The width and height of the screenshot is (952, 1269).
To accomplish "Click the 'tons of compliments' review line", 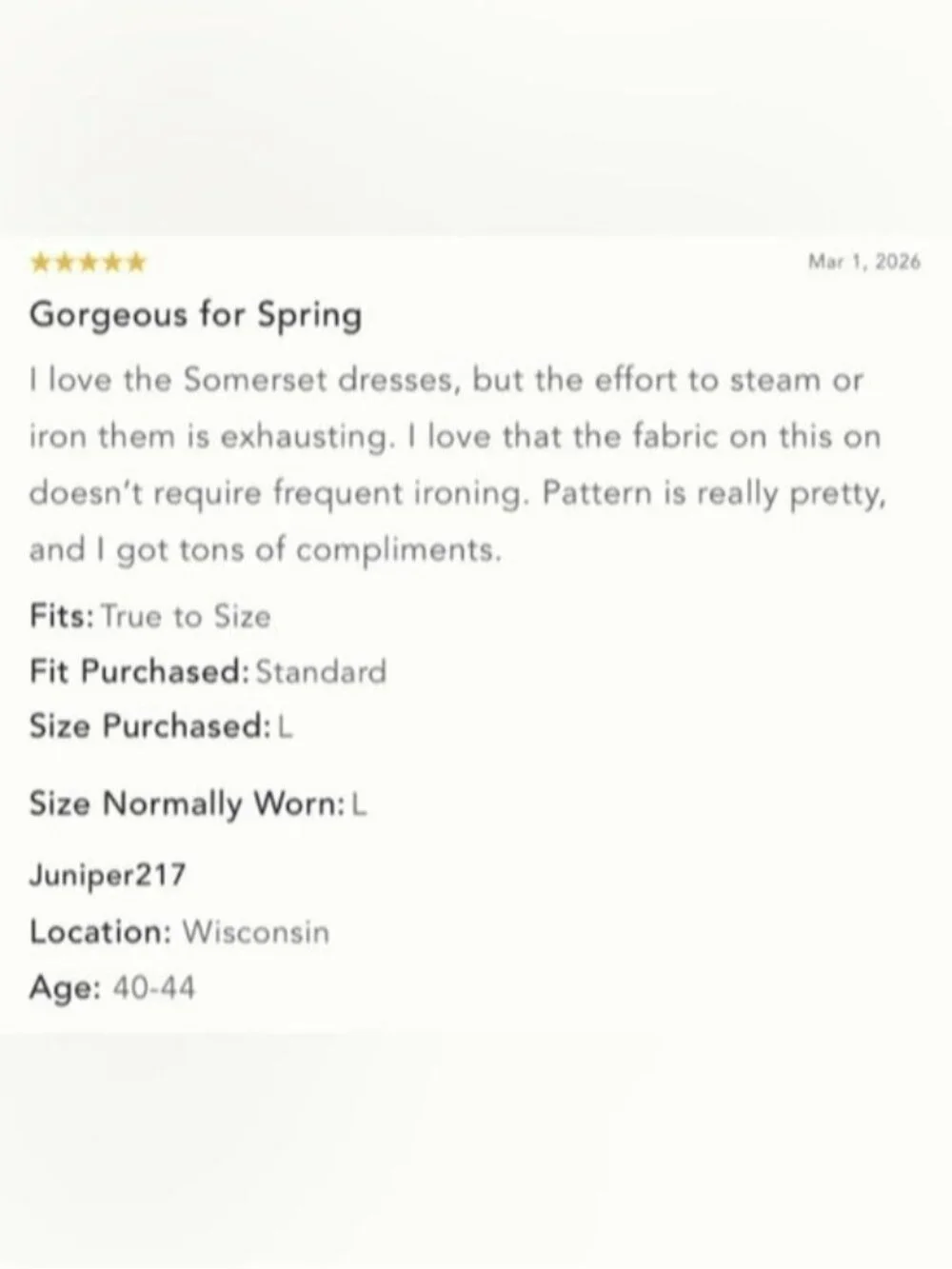I will pyautogui.click(x=264, y=550).
